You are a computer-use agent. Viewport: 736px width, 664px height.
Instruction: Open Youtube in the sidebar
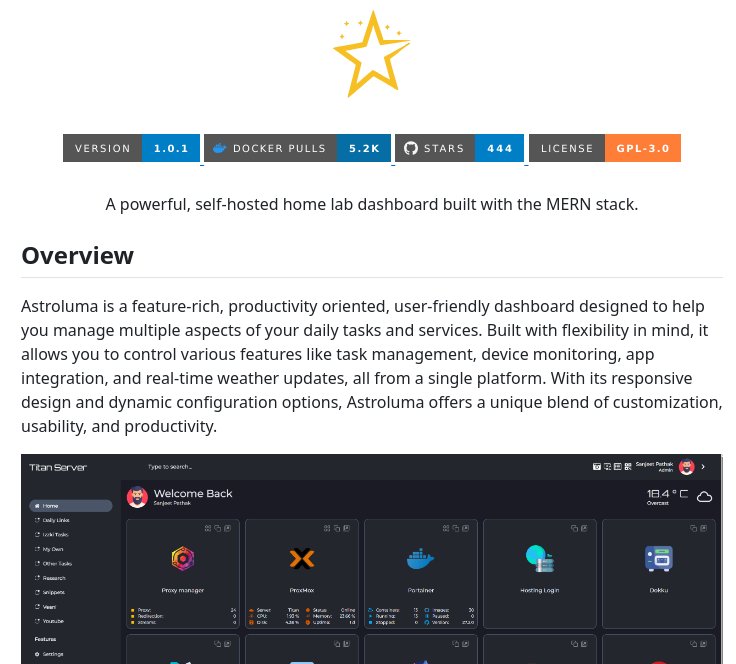tap(49, 621)
